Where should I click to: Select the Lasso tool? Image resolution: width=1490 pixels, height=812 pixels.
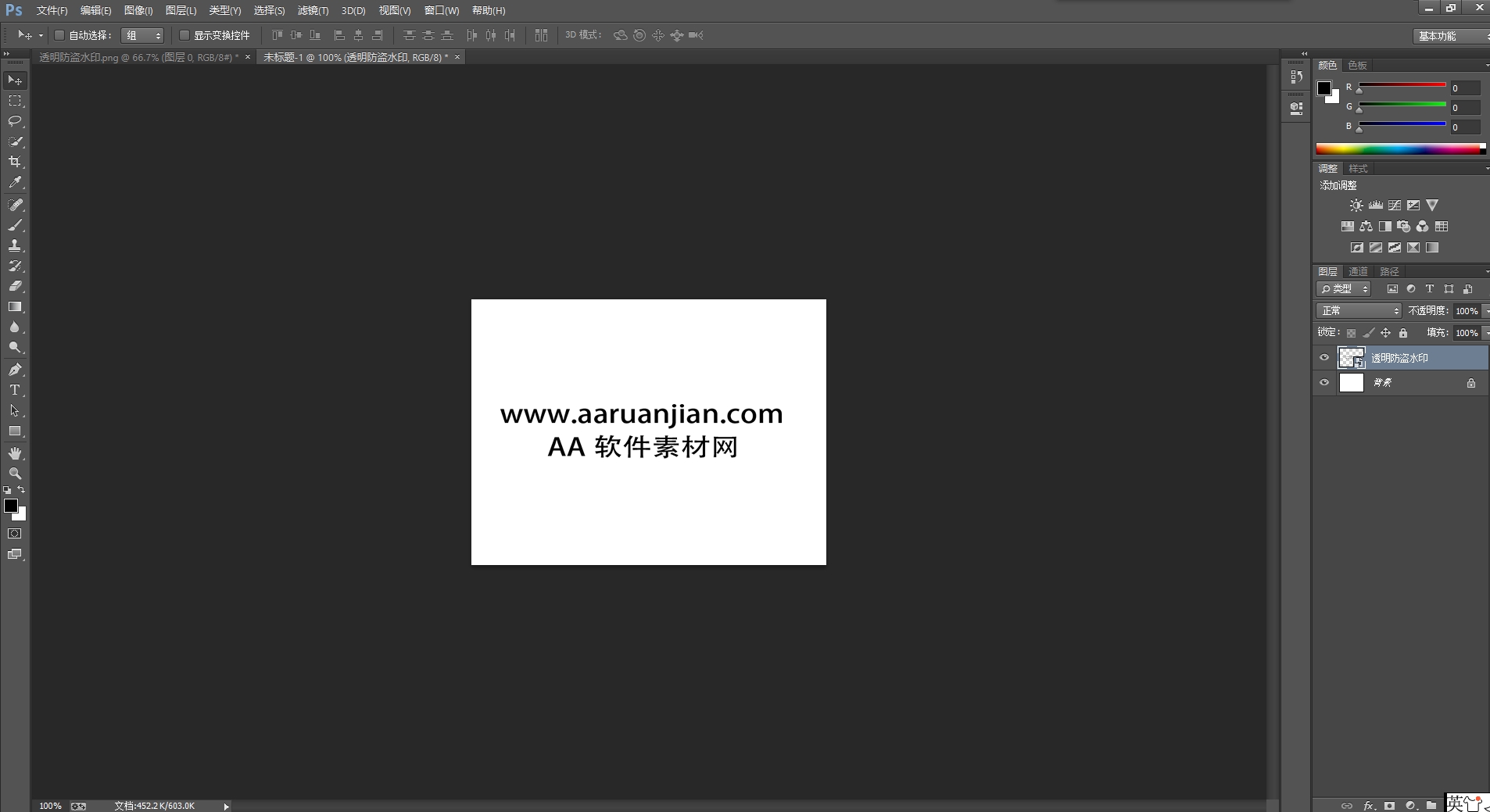(x=15, y=121)
